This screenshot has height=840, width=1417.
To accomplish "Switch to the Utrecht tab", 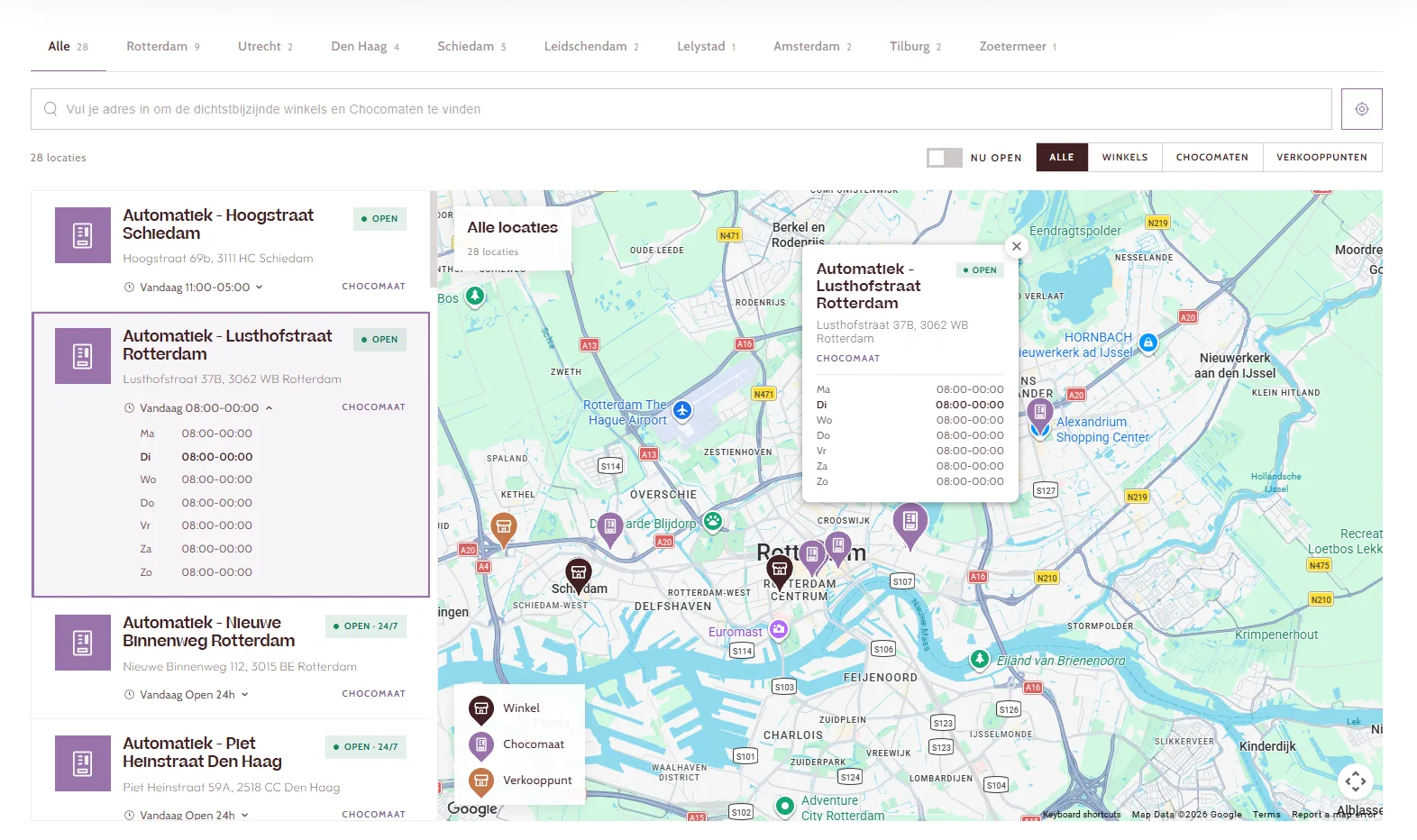I will tap(265, 47).
